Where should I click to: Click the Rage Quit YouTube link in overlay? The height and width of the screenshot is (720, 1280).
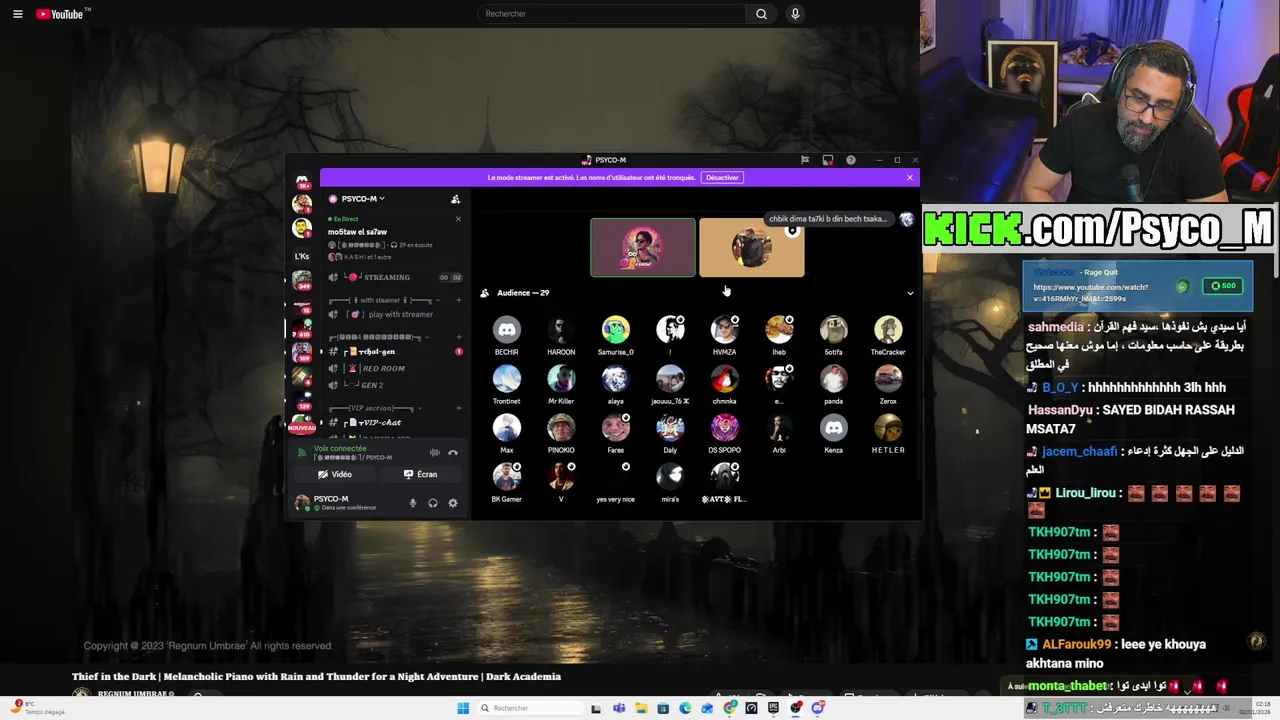point(1090,292)
